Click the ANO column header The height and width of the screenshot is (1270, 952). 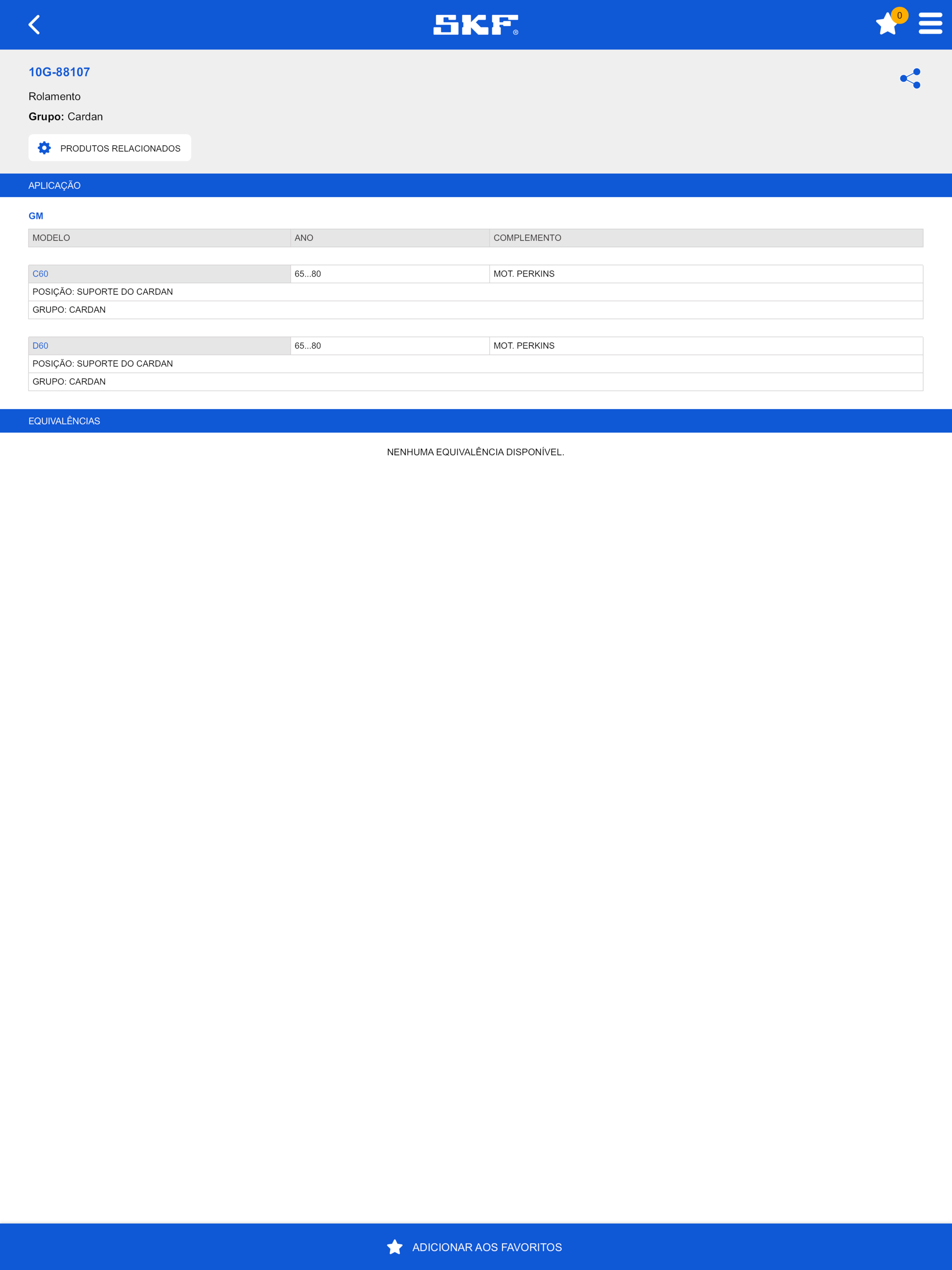(x=304, y=237)
